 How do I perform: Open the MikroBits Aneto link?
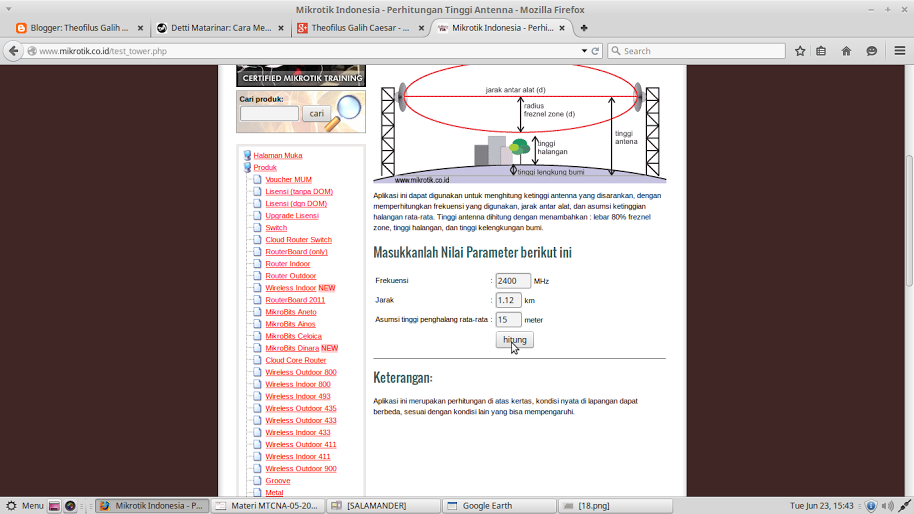290,312
